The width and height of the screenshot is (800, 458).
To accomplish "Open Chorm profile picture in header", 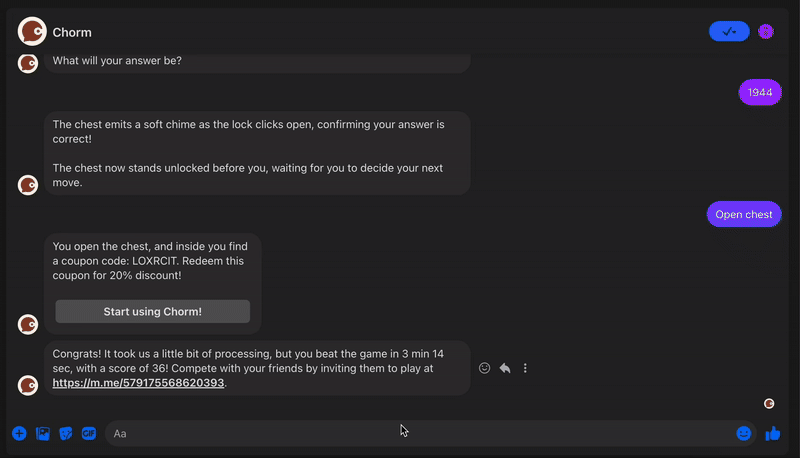I will pos(32,32).
